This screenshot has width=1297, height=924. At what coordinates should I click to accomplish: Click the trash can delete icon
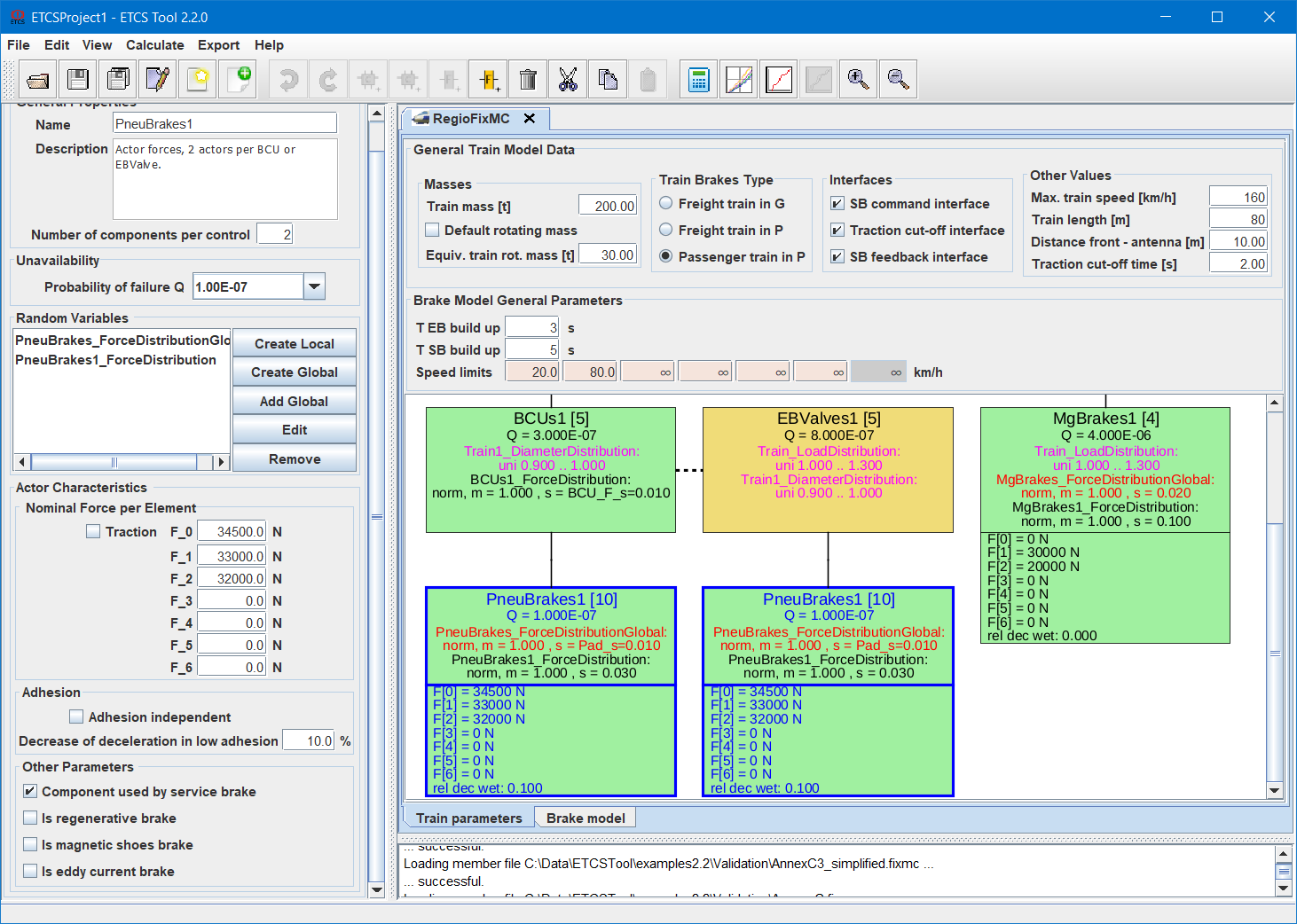528,80
